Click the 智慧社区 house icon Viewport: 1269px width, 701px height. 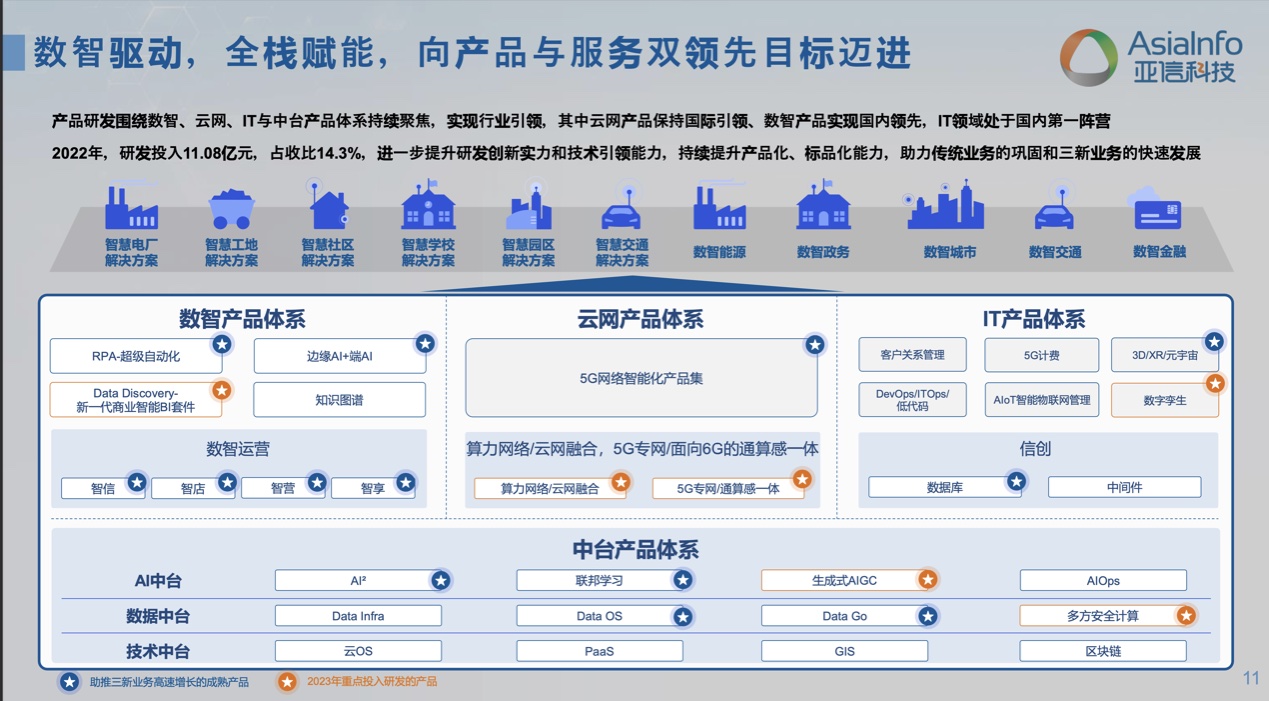pos(328,207)
